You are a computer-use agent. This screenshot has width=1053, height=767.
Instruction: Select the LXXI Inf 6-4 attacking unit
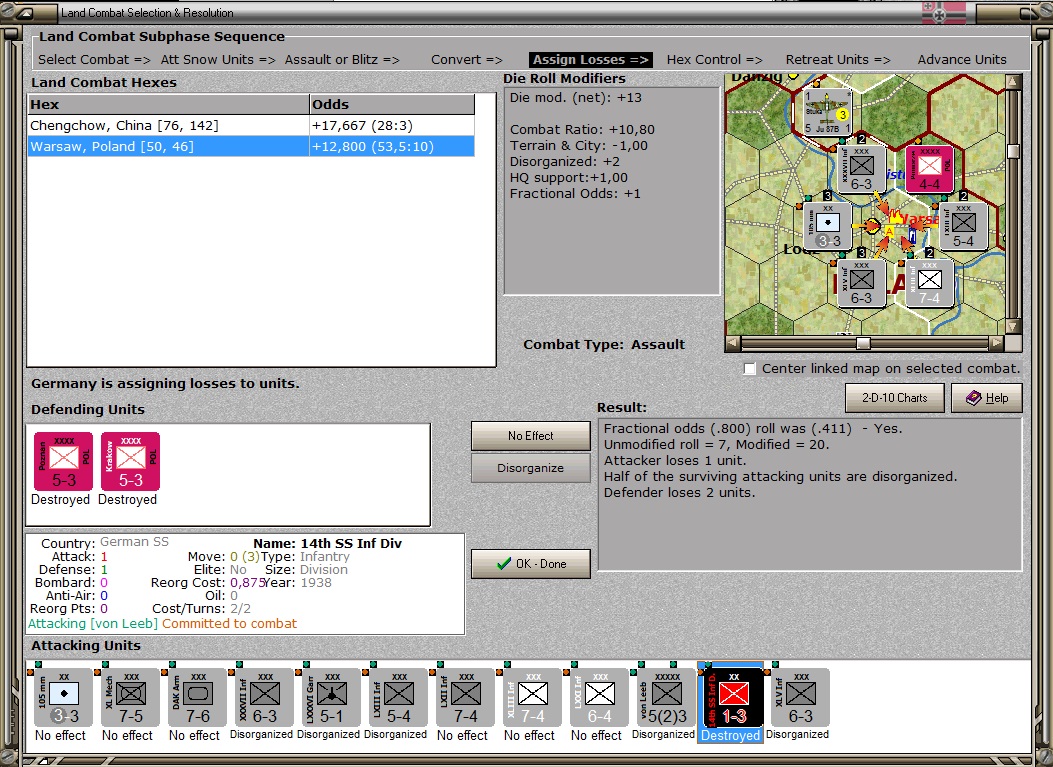(599, 698)
